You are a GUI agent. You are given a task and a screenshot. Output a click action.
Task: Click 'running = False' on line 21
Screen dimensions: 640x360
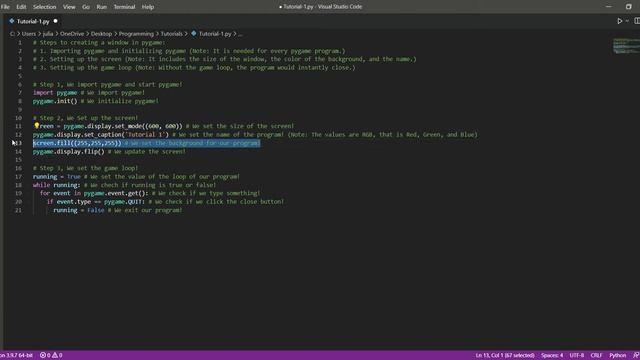79,210
